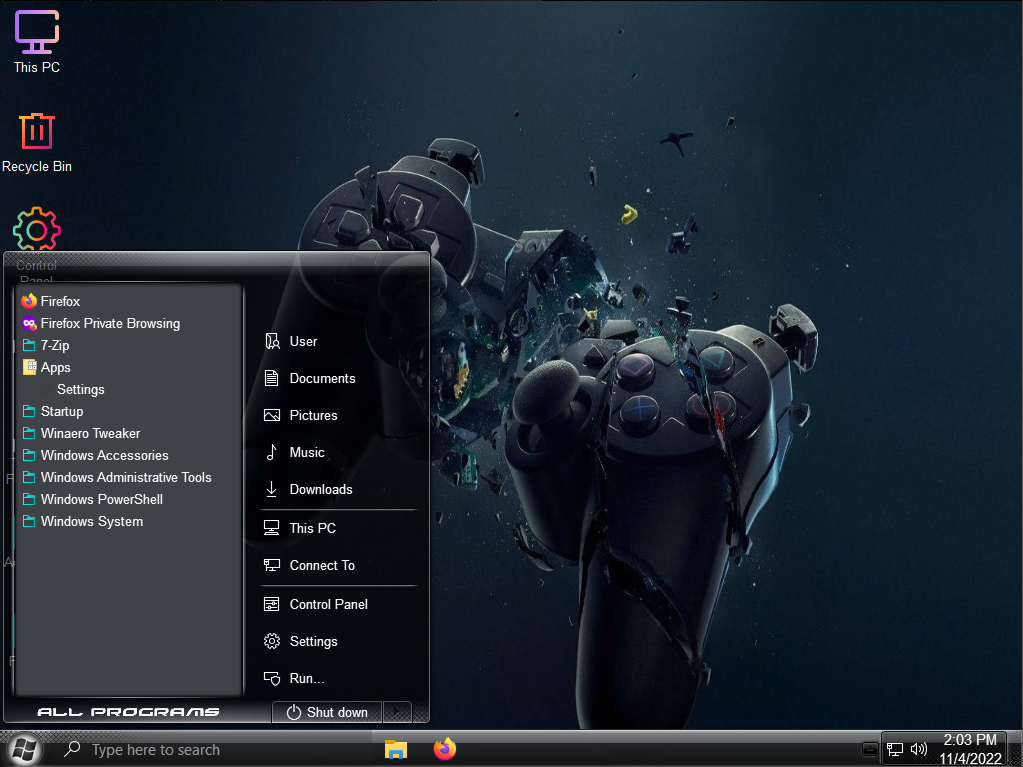Open the Run... dialog entry
The width and height of the screenshot is (1023, 767).
point(306,678)
